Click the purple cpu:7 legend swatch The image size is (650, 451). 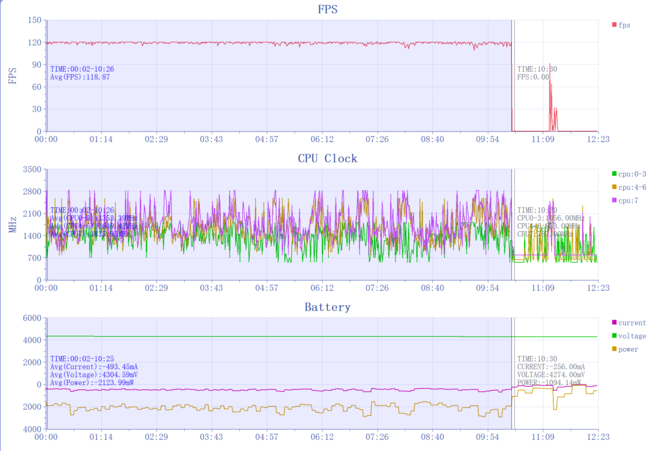[x=612, y=201]
